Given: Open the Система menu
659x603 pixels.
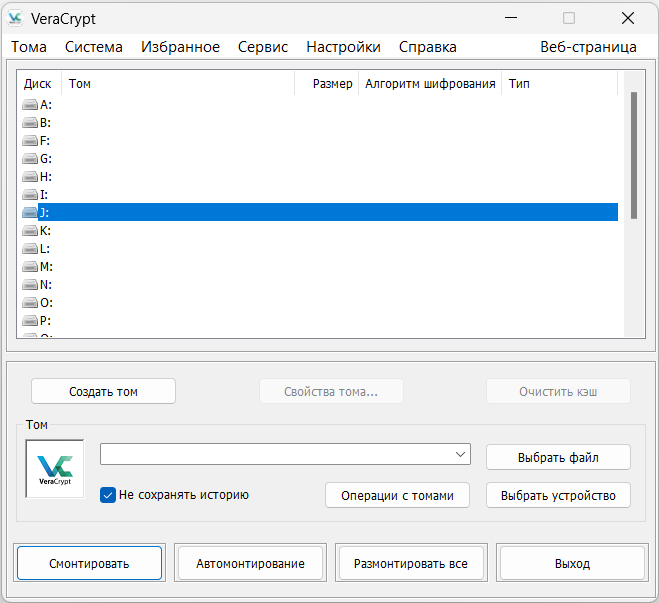Looking at the screenshot, I should pyautogui.click(x=93, y=47).
